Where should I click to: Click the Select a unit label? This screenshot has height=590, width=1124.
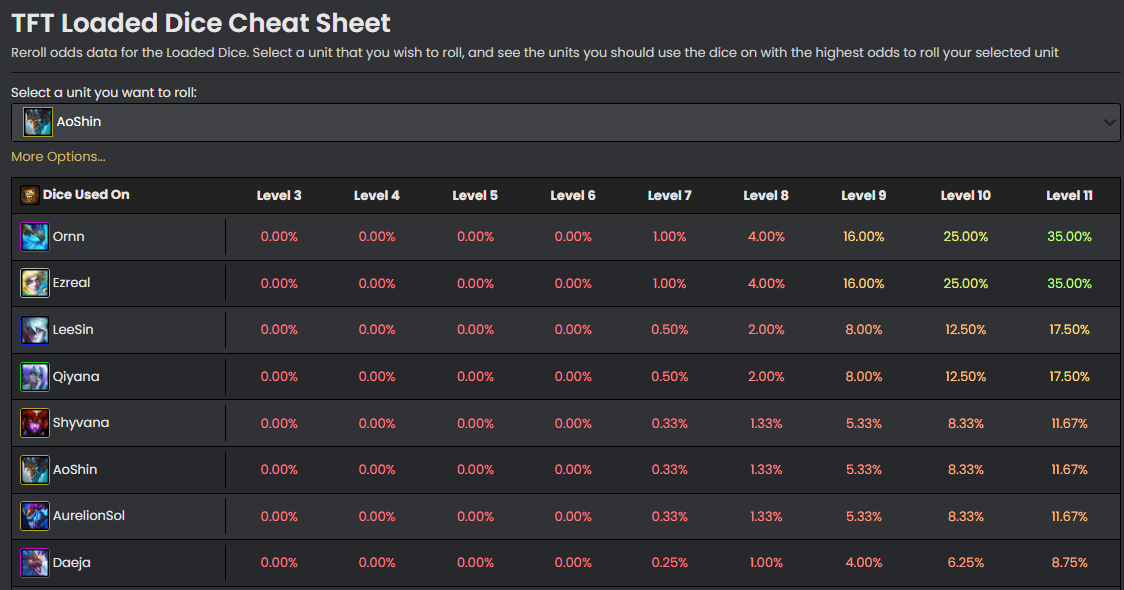104,92
